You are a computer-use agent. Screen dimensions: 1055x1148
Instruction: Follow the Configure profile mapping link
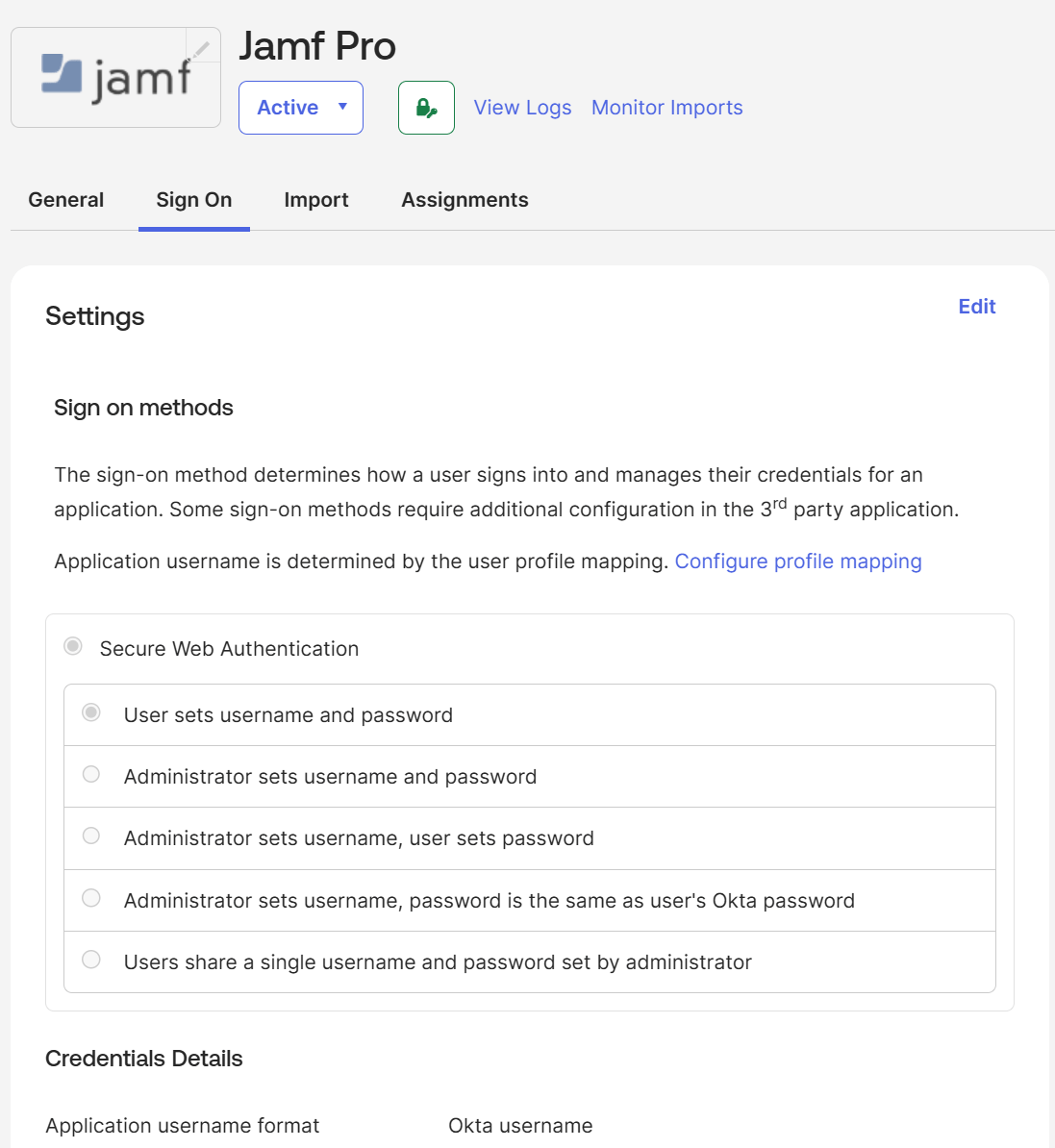(798, 562)
